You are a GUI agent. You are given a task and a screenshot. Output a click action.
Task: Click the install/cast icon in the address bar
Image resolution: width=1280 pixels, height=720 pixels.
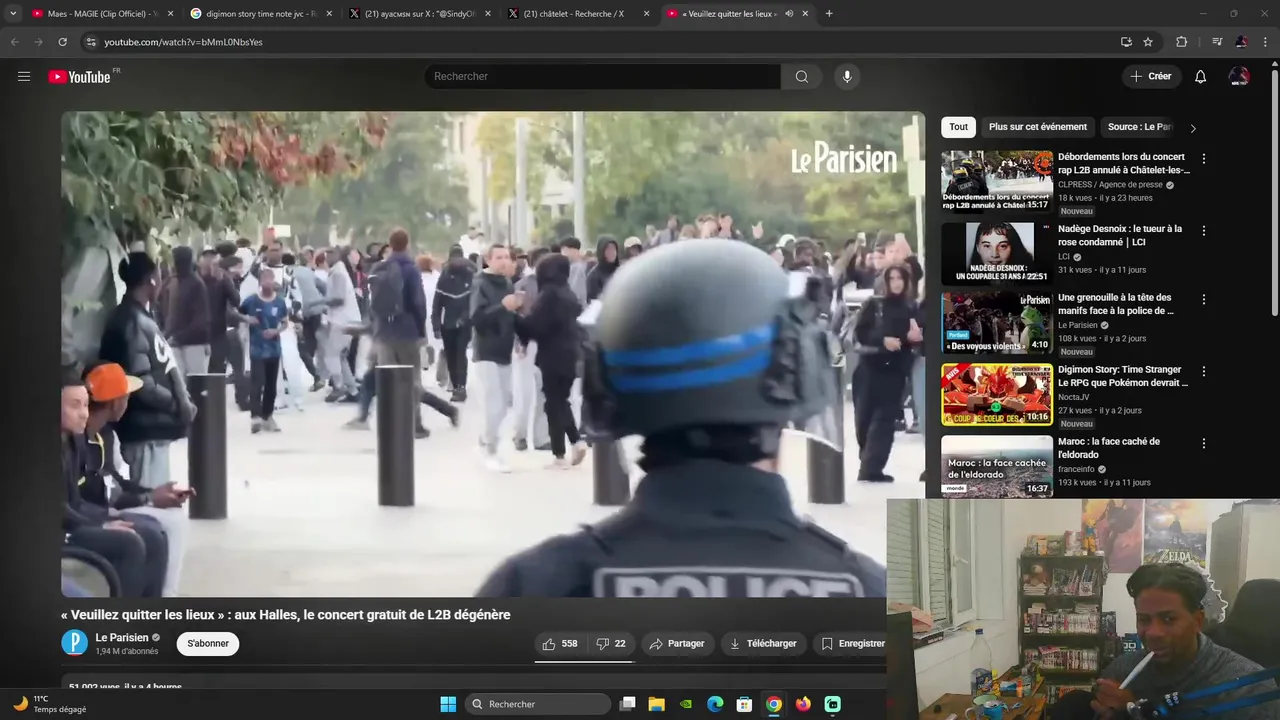coord(1126,42)
